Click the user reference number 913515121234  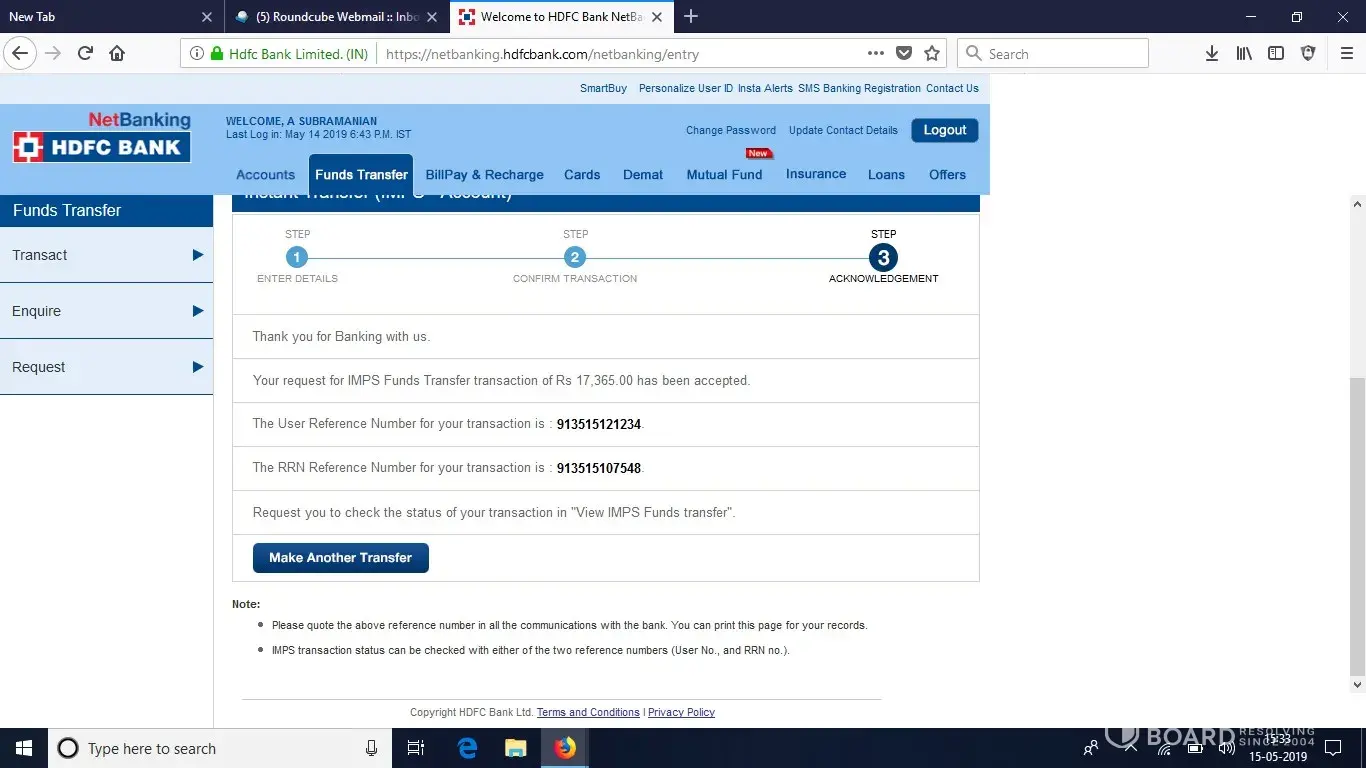[x=599, y=424]
